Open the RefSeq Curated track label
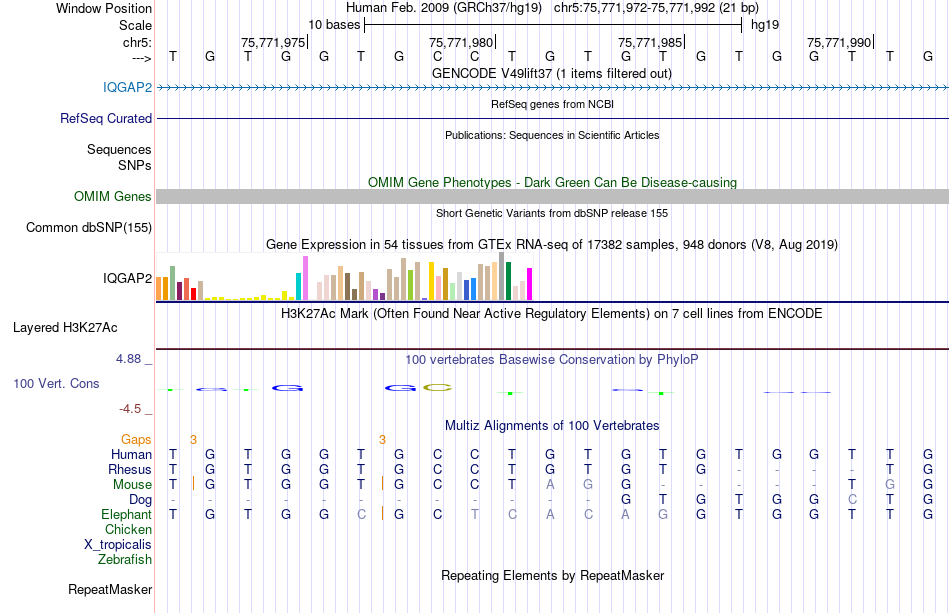 point(106,118)
